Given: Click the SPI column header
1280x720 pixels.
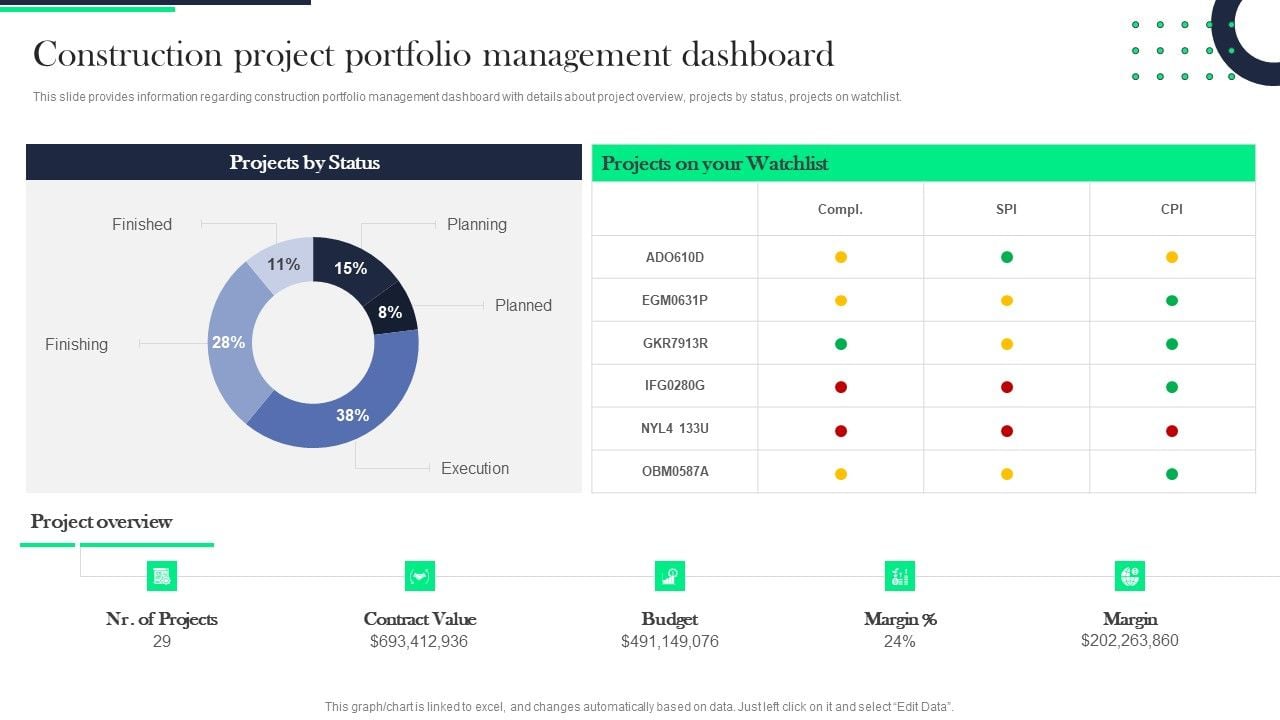Looking at the screenshot, I should point(1007,209).
